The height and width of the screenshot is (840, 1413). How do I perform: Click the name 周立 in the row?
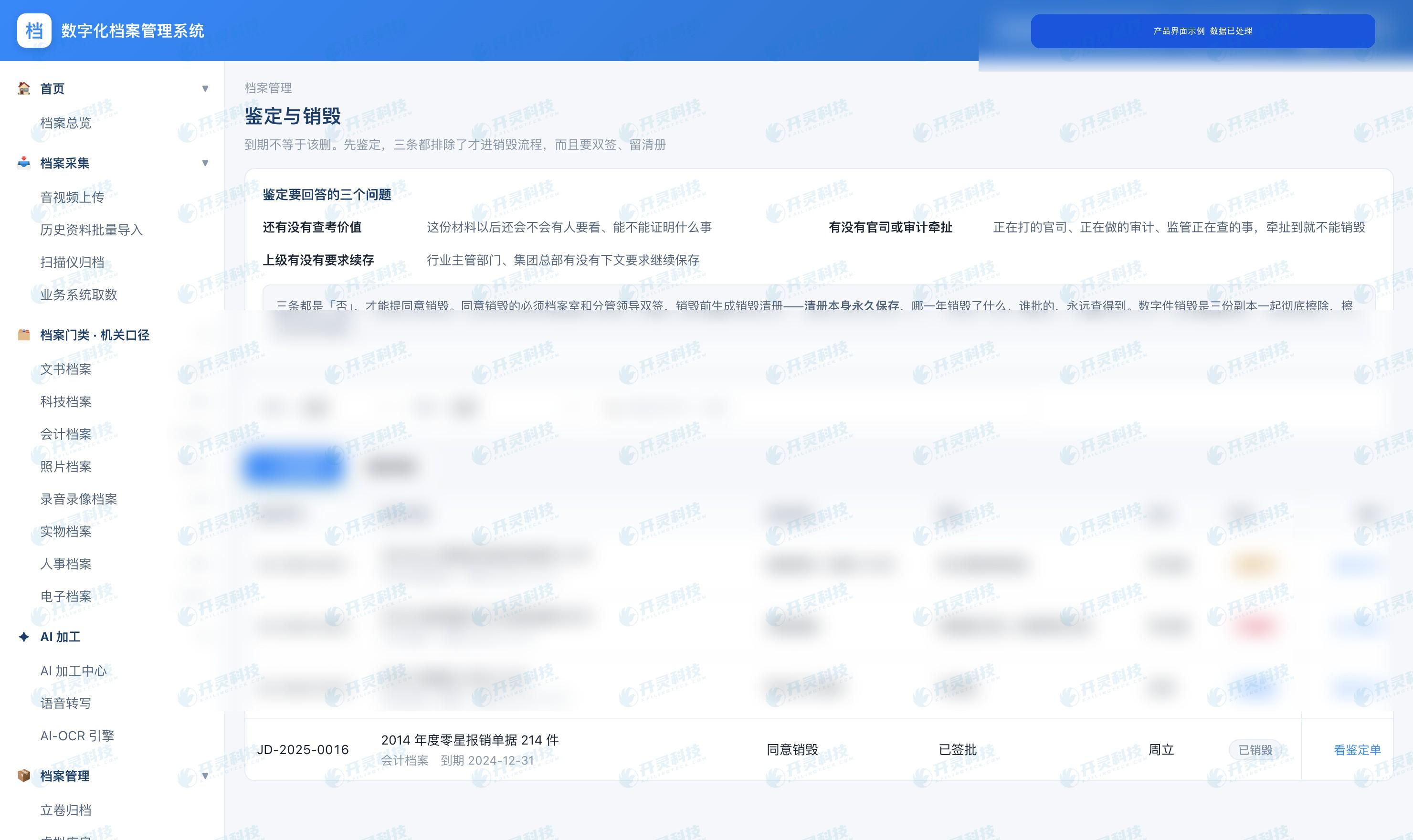click(1161, 750)
